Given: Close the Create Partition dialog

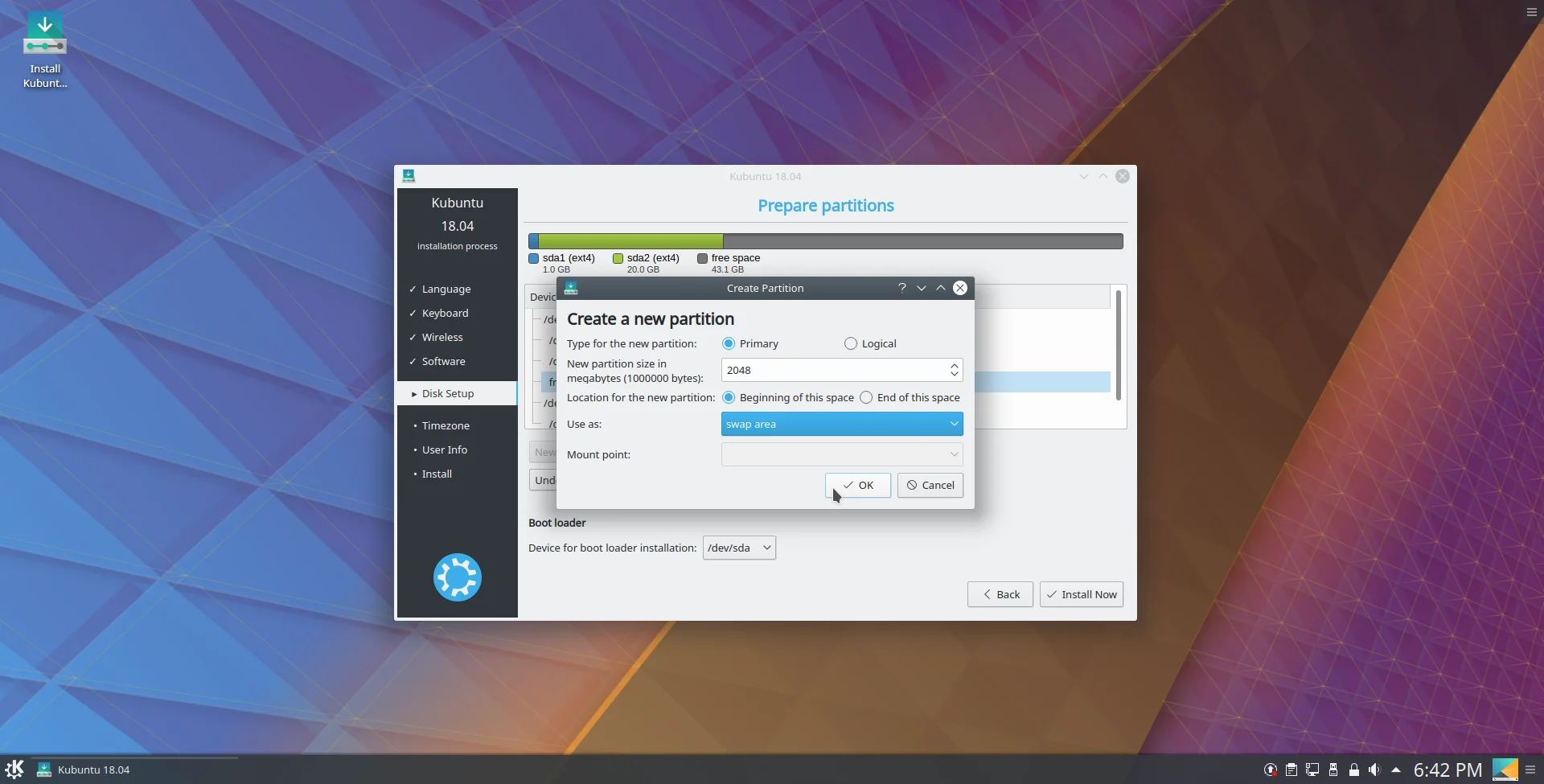Looking at the screenshot, I should click(960, 288).
